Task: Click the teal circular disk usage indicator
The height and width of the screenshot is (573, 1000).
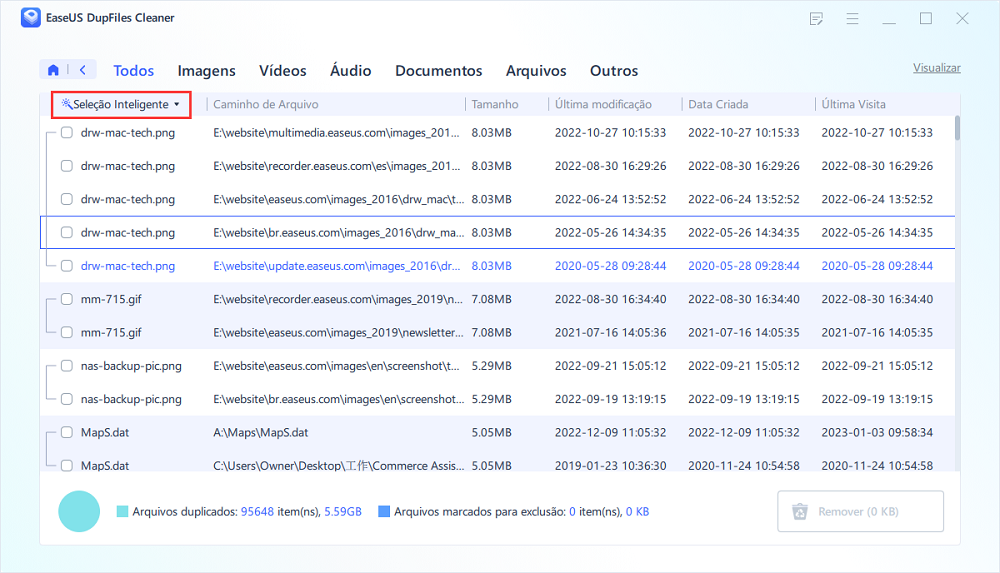Action: click(x=79, y=511)
